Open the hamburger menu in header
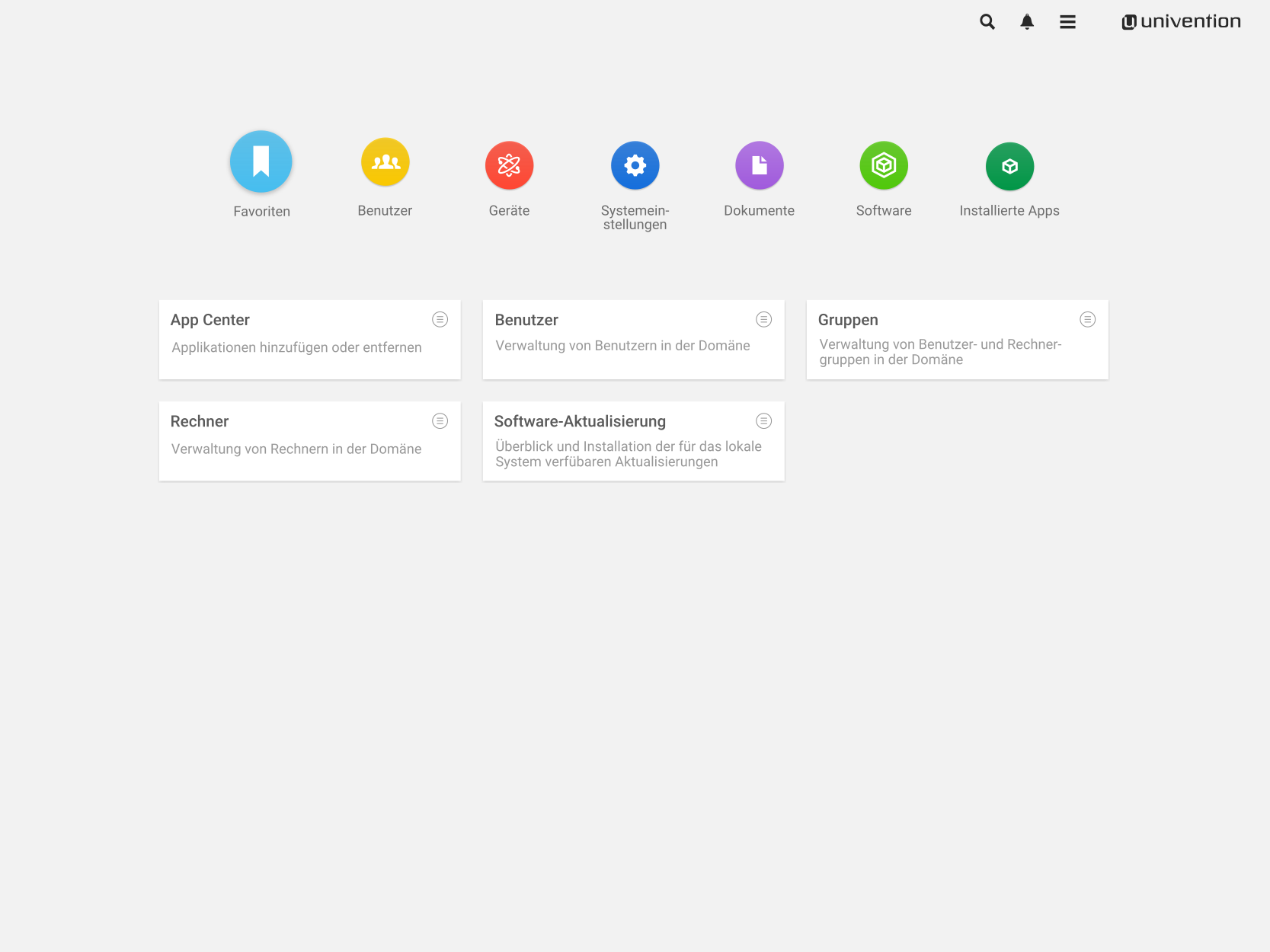The width and height of the screenshot is (1270, 952). tap(1067, 22)
